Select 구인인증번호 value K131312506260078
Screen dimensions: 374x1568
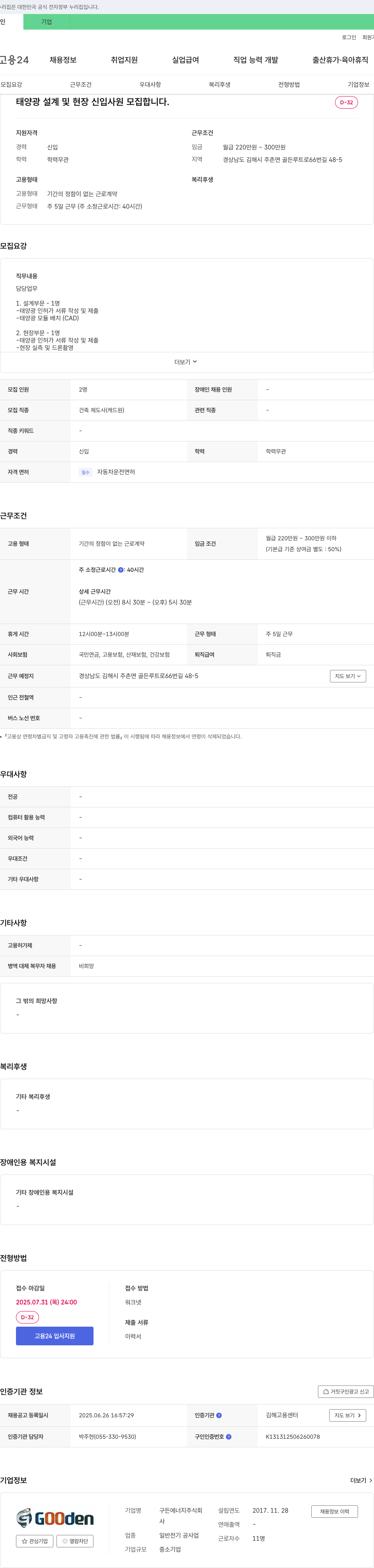tap(292, 1436)
